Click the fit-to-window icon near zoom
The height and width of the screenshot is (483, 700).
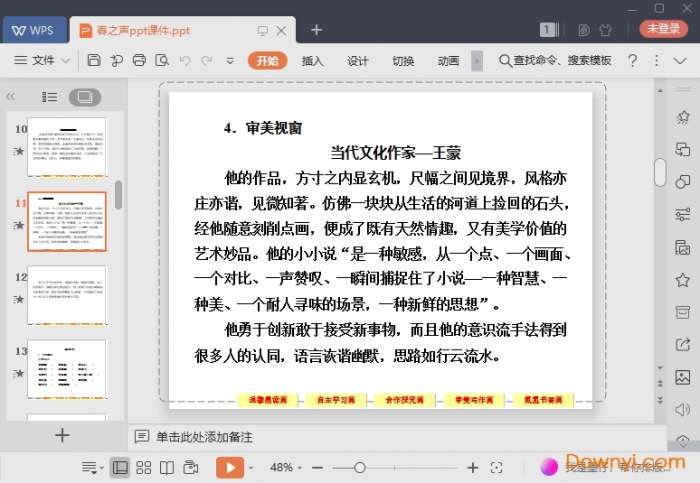[496, 467]
